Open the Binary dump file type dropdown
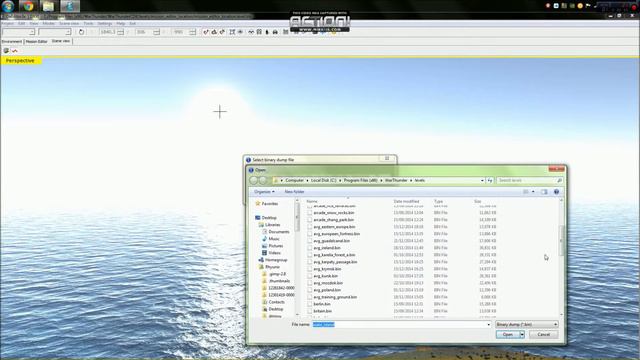This screenshot has width=640, height=360. (527, 324)
